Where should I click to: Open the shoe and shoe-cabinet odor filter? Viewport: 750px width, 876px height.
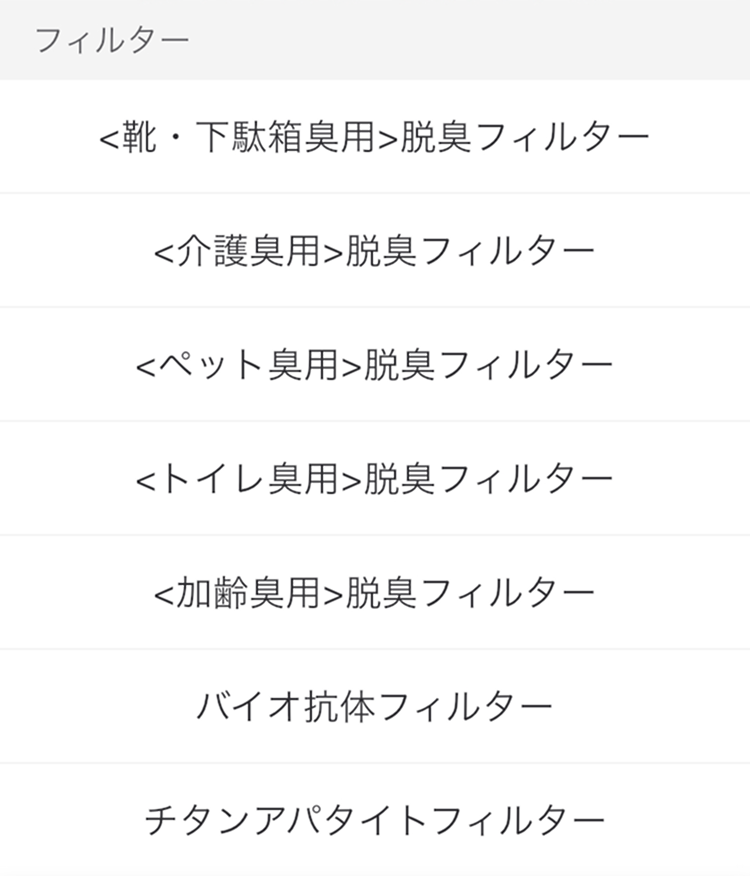[375, 137]
